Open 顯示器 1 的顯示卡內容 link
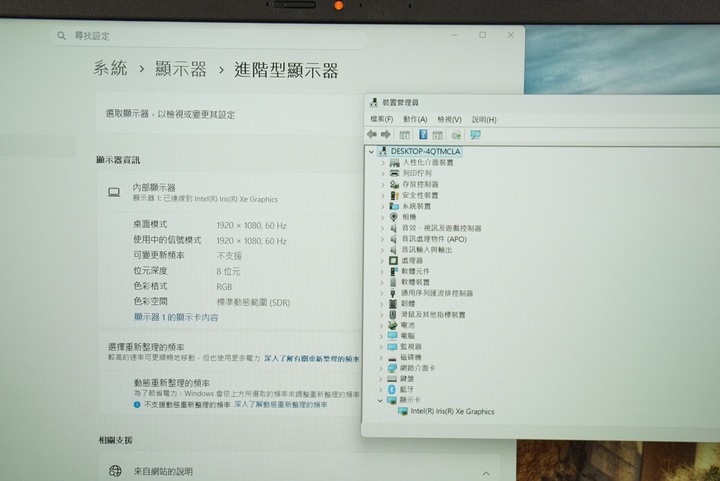Screen dimensions: 720x481 point(176,317)
